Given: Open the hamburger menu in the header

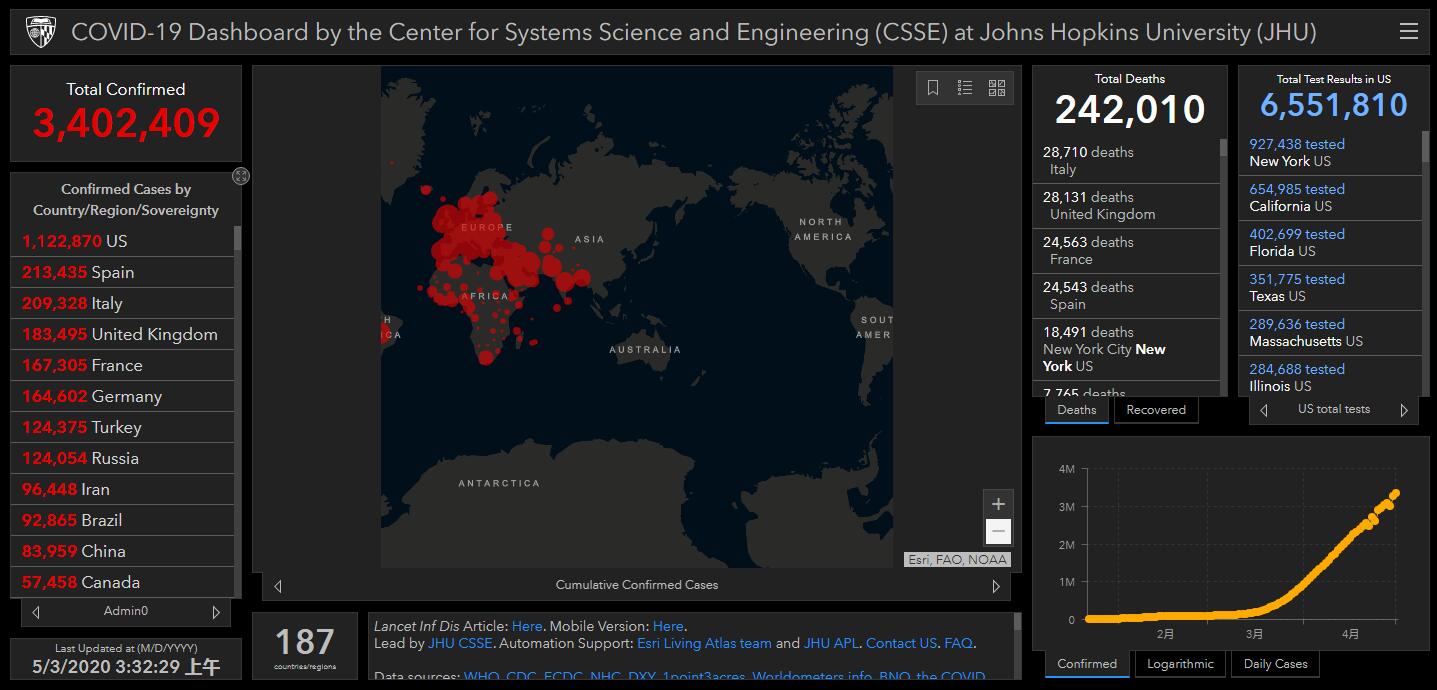Looking at the screenshot, I should pos(1408,32).
